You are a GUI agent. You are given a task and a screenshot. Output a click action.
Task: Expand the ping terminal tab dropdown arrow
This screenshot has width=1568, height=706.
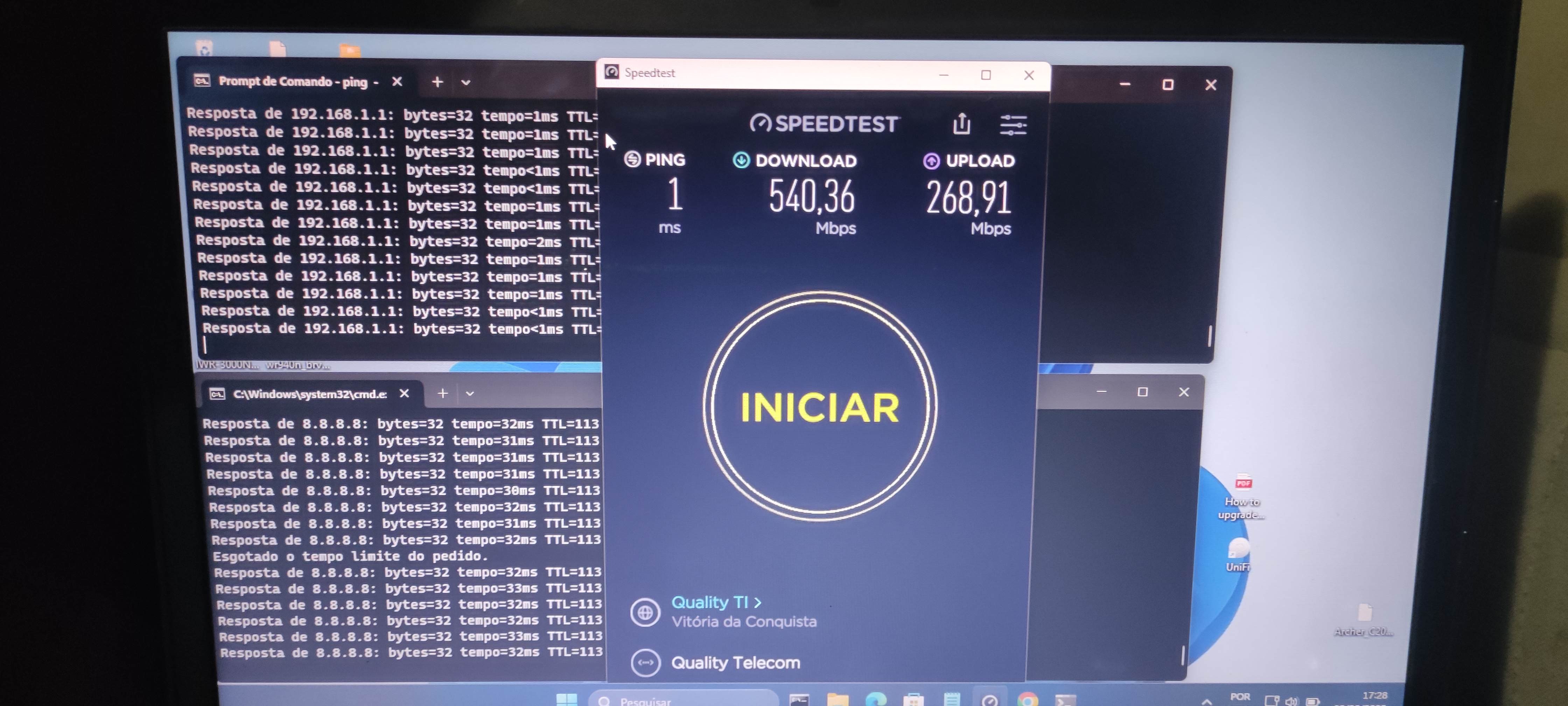click(465, 82)
